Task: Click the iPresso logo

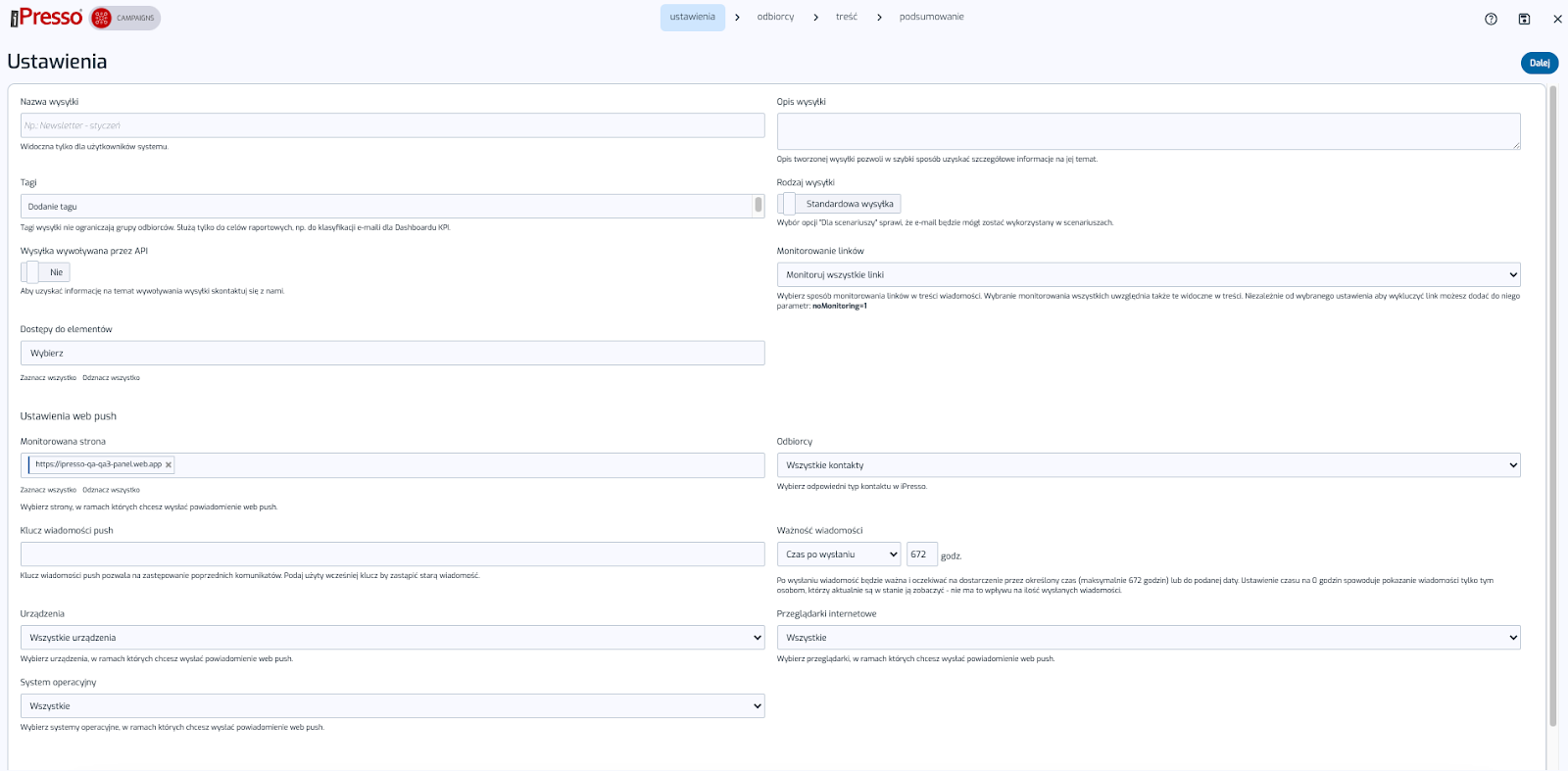Action: click(x=47, y=18)
